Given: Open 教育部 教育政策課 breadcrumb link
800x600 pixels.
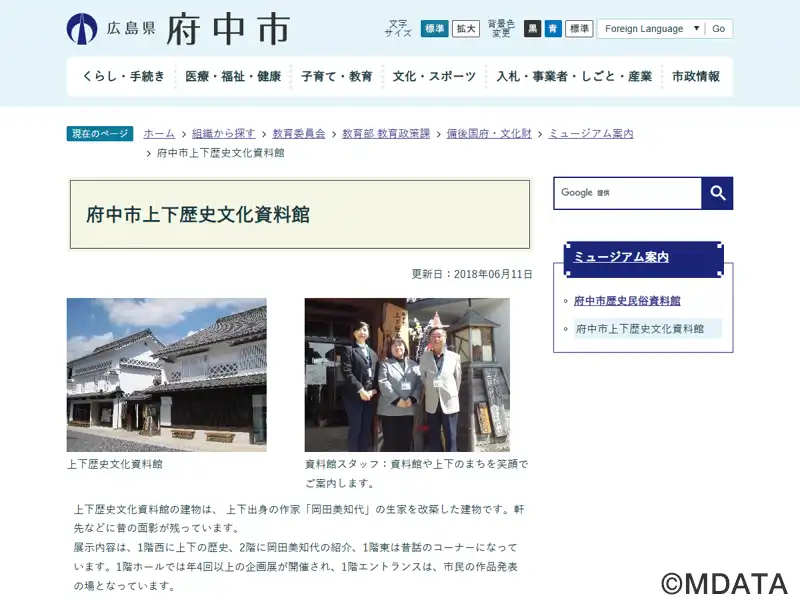Looking at the screenshot, I should tap(386, 134).
